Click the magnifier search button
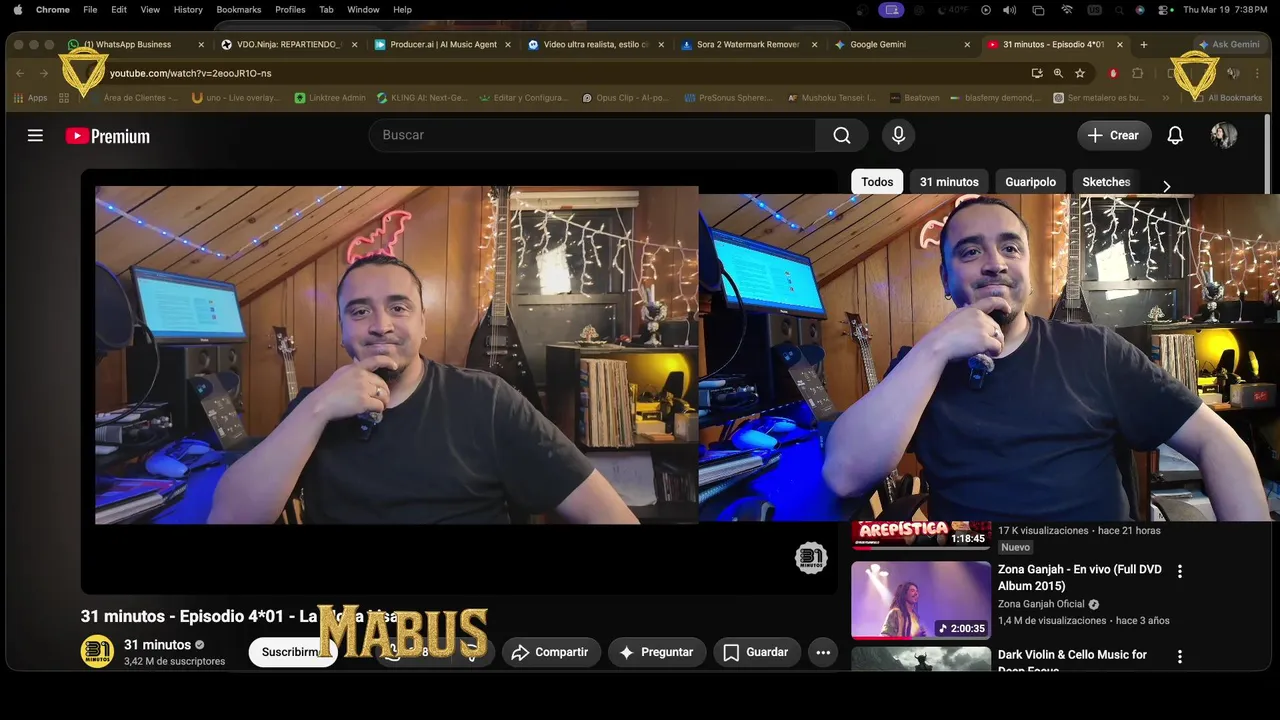The image size is (1280, 720). point(842,135)
